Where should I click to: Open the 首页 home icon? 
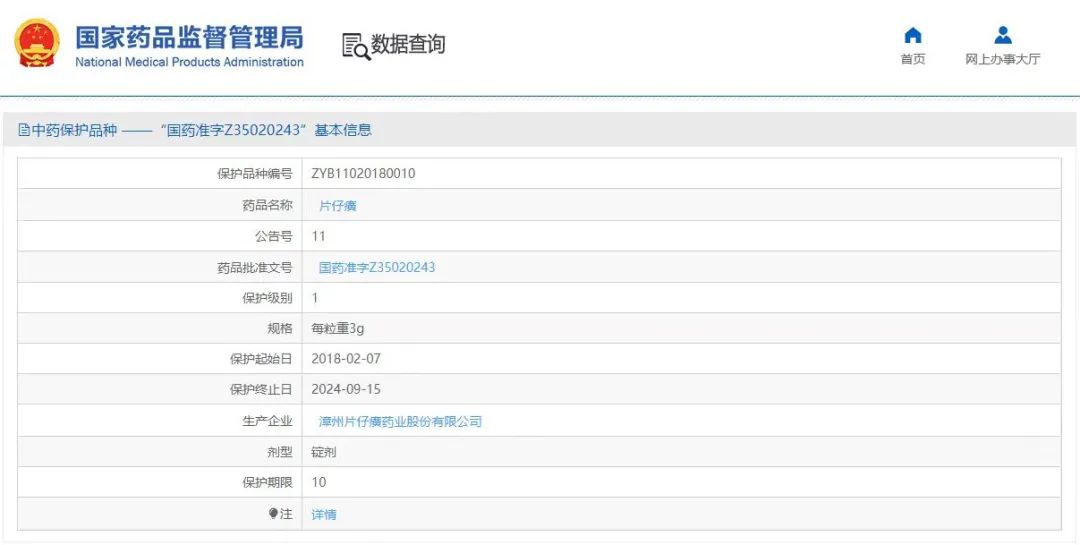coord(913,35)
